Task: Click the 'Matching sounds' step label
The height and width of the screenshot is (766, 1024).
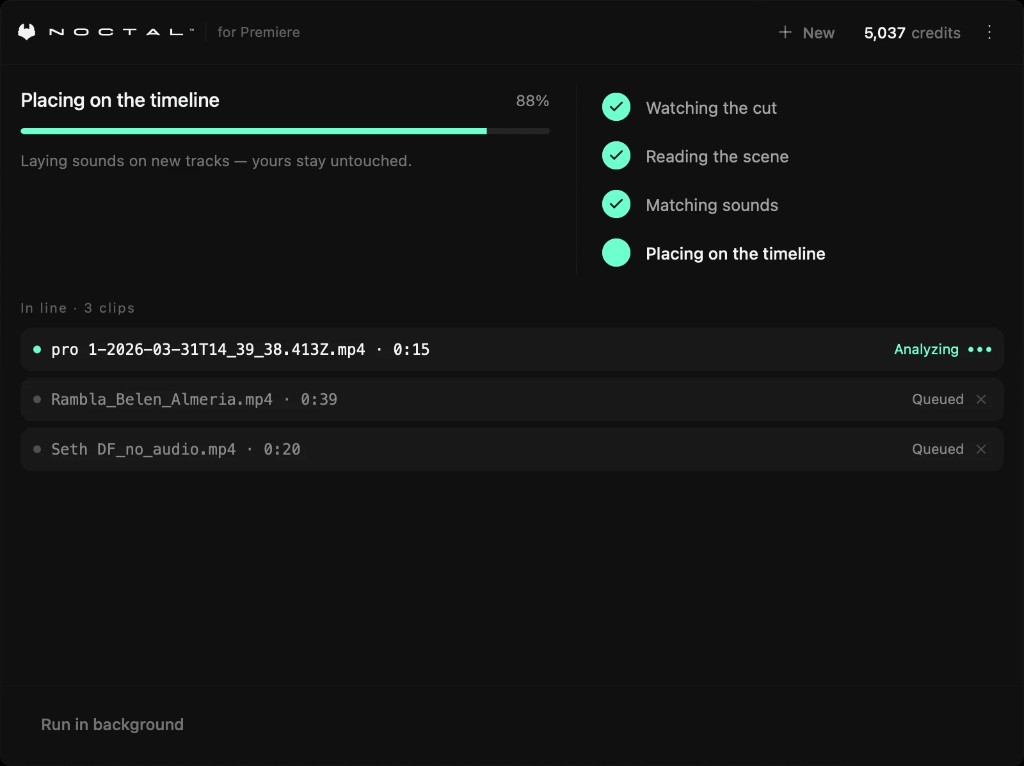Action: tap(712, 205)
